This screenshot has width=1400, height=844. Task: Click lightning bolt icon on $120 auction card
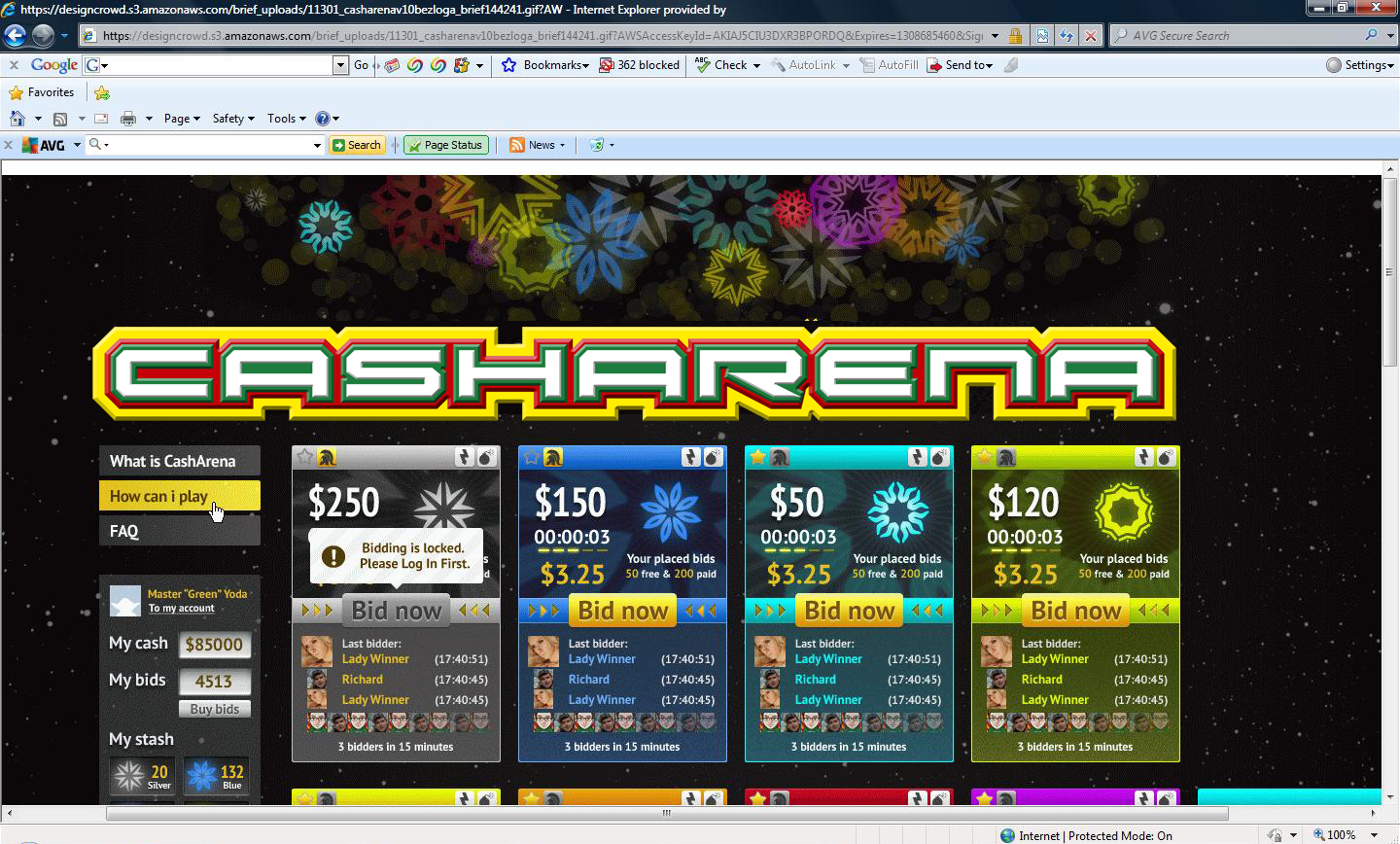pyautogui.click(x=1144, y=457)
